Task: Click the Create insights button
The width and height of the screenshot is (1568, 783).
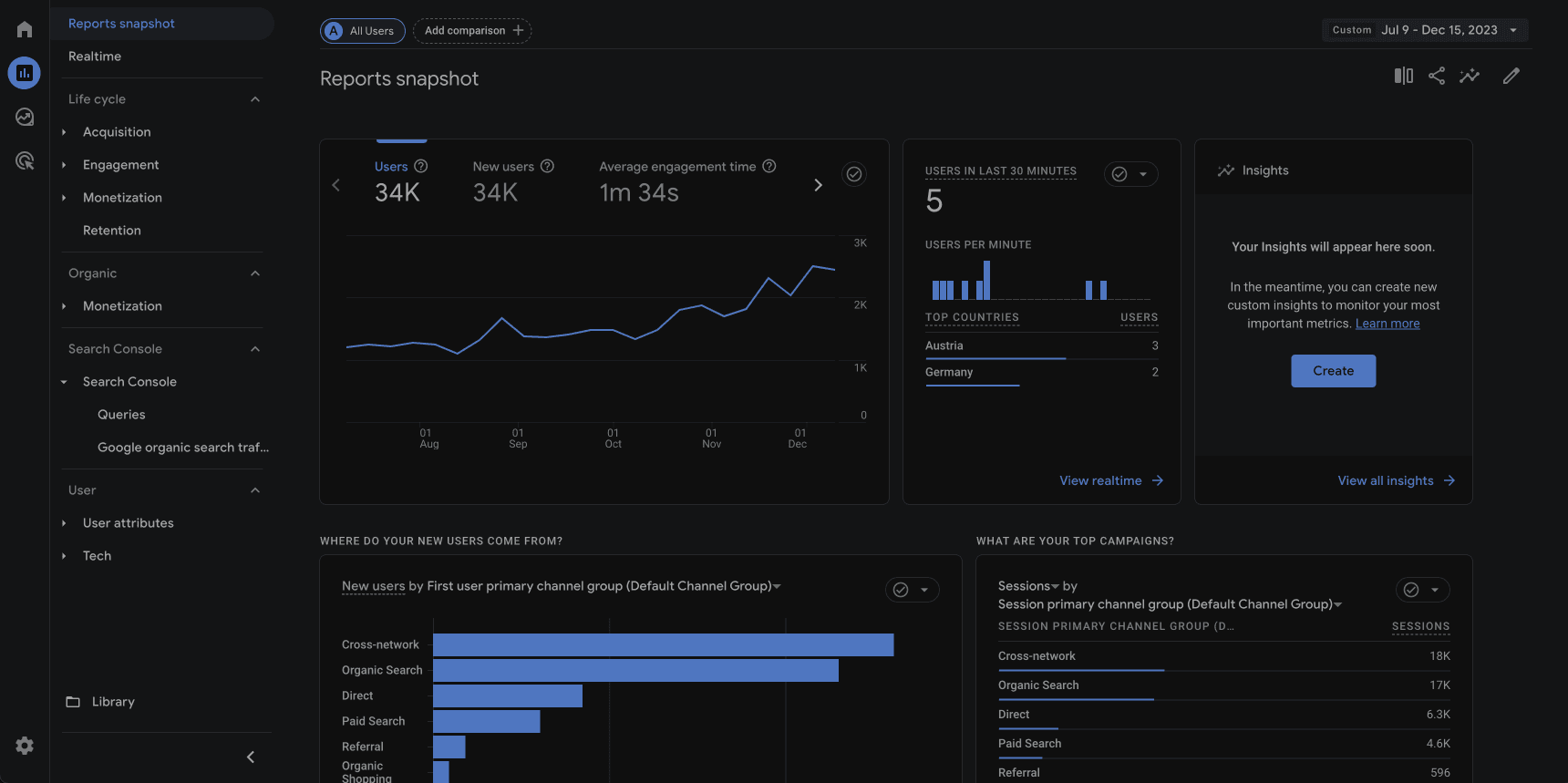Action: tap(1333, 371)
